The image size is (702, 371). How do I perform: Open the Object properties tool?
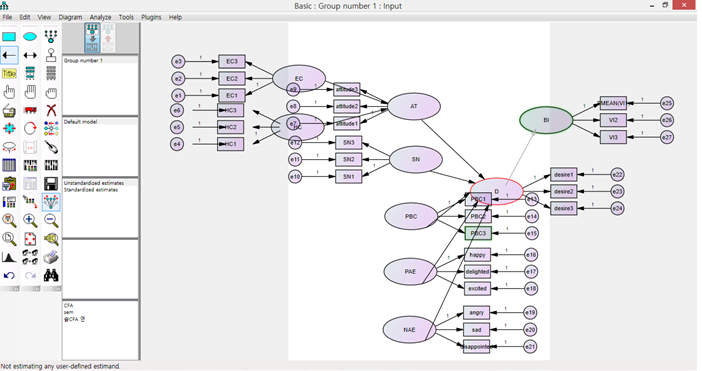point(9,202)
